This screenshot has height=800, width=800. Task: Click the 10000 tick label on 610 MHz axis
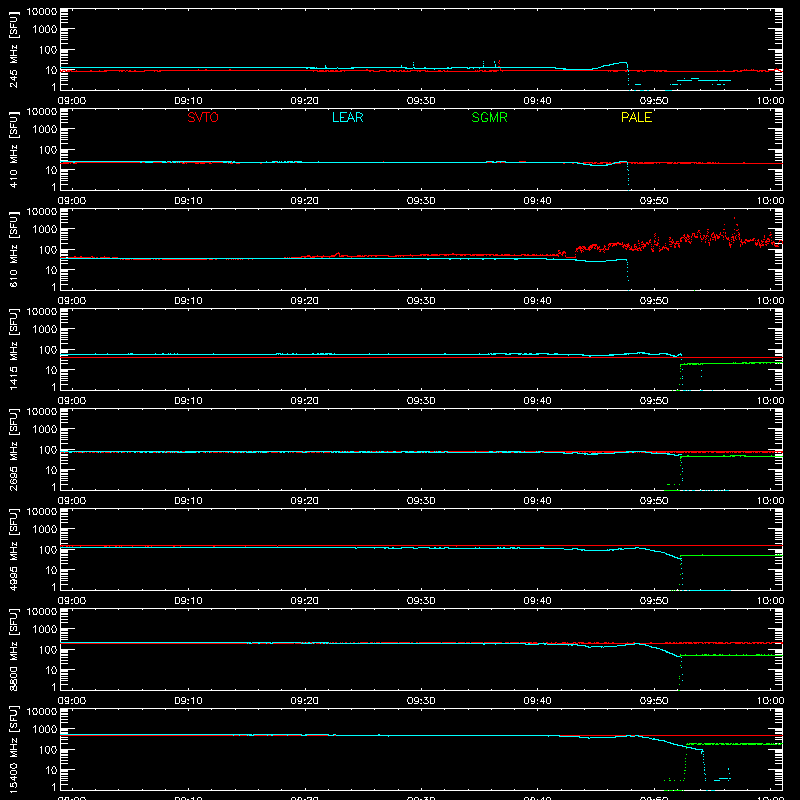tap(42, 212)
